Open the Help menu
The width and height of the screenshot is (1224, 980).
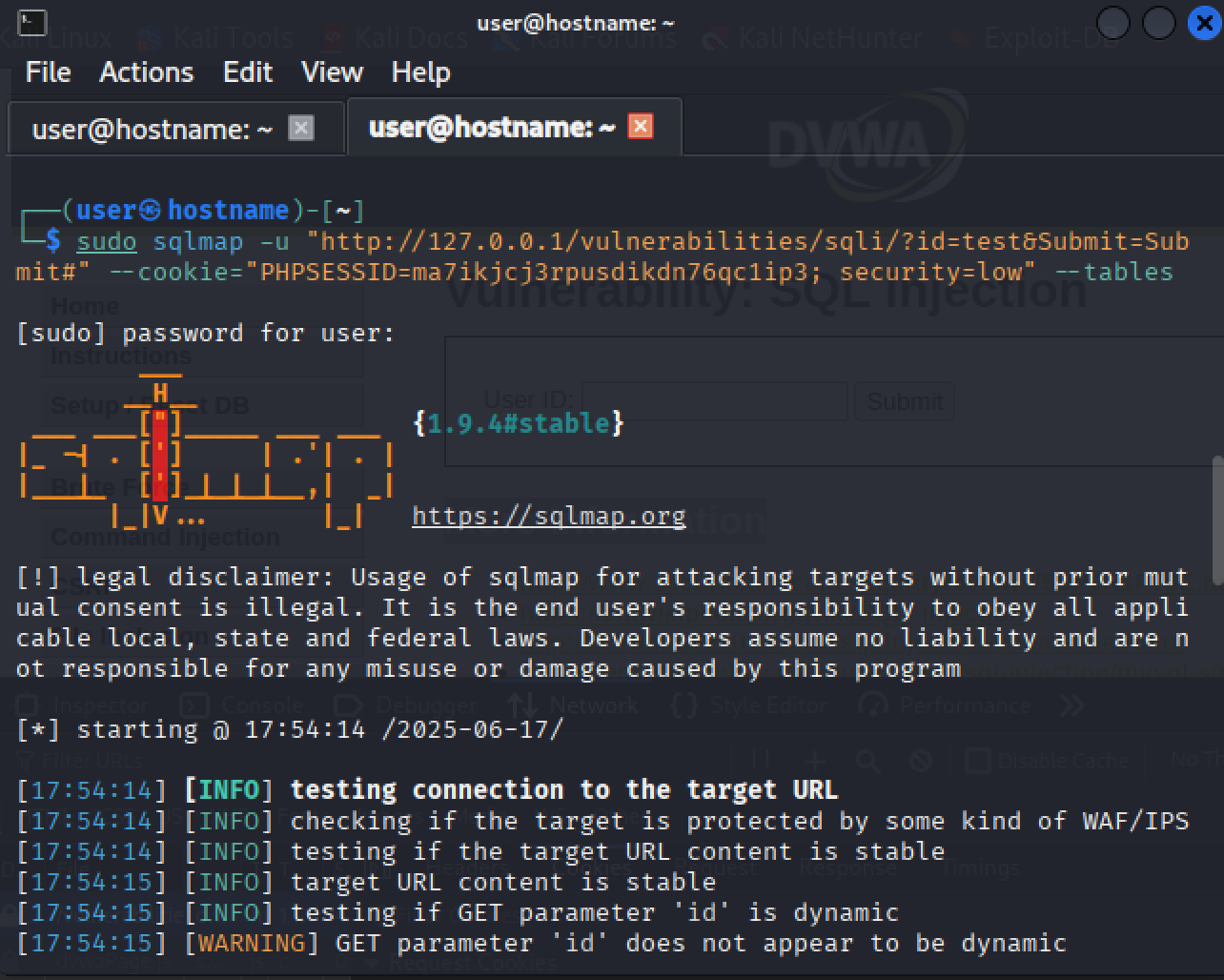coord(420,71)
